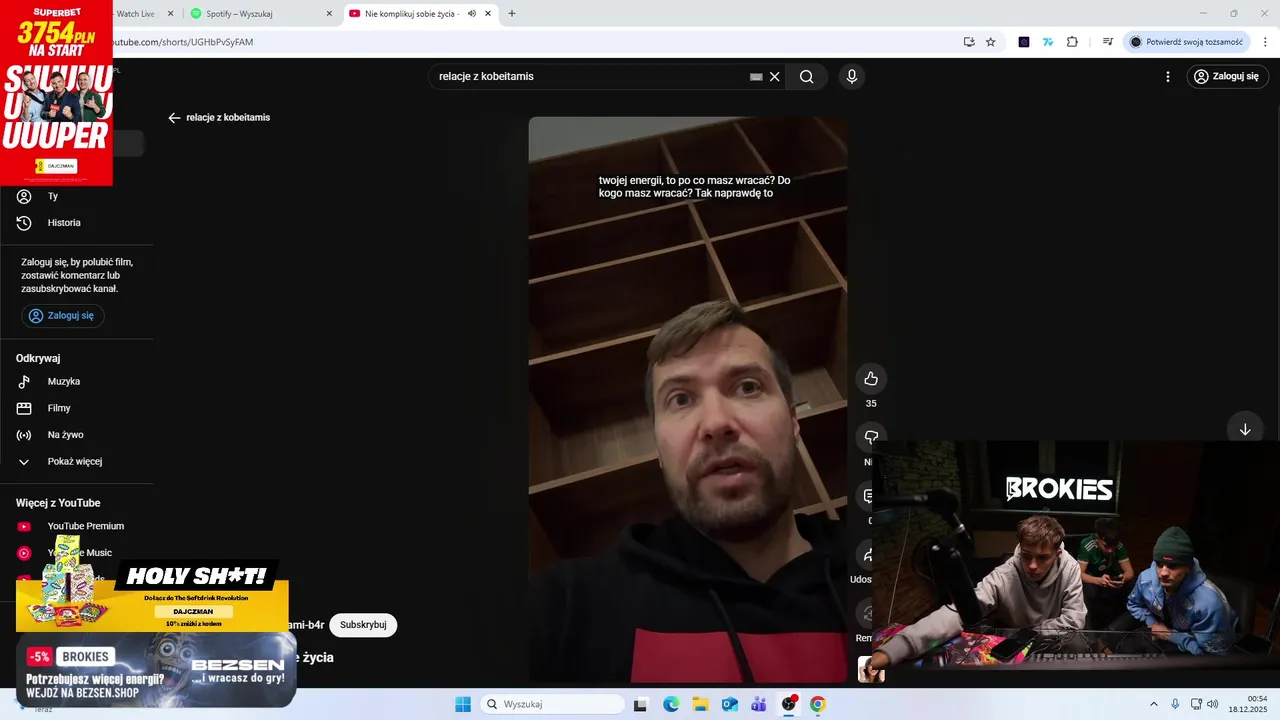
Task: Open a new browser tab
Action: click(512, 14)
